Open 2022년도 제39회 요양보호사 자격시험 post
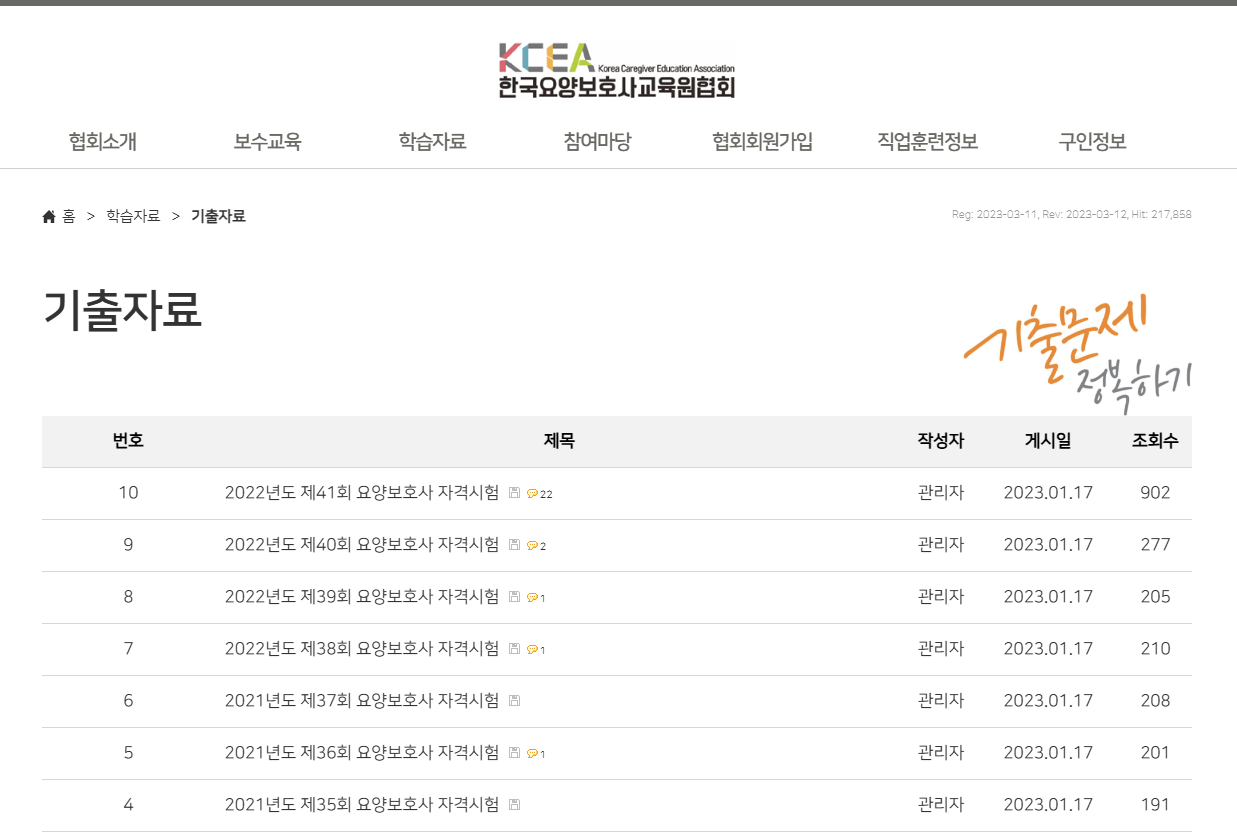Screen dimensions: 1237x833 [x=362, y=596]
